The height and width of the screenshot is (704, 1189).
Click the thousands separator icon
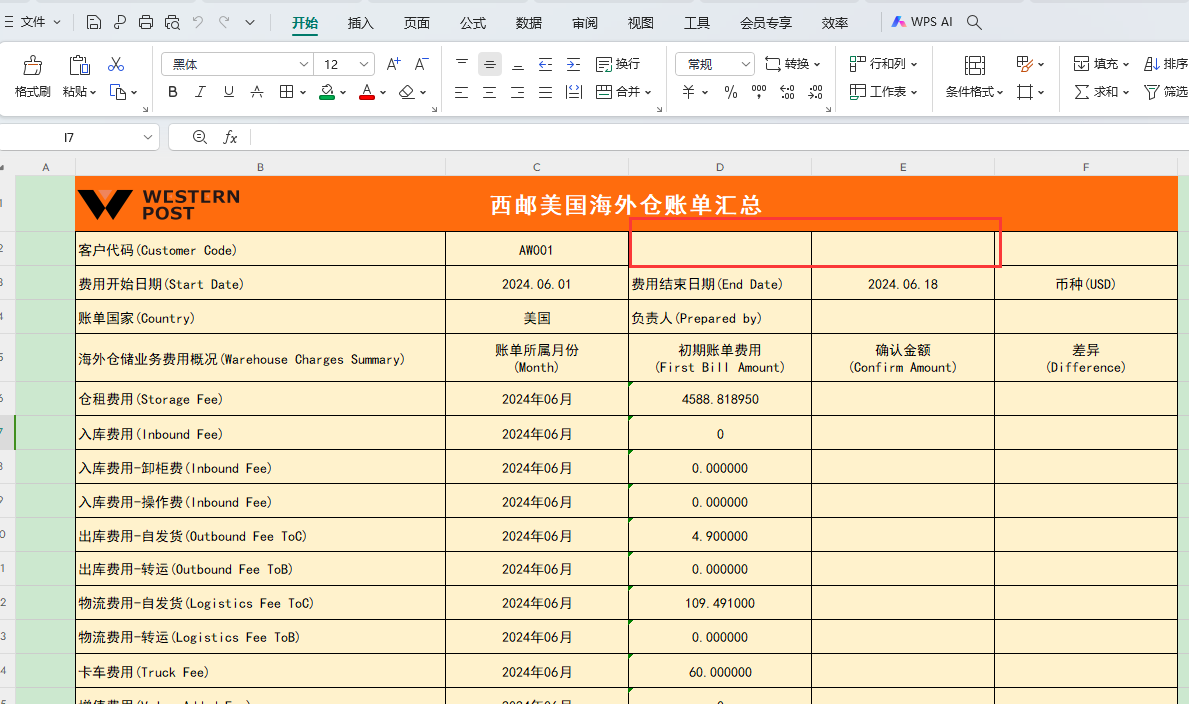[758, 93]
